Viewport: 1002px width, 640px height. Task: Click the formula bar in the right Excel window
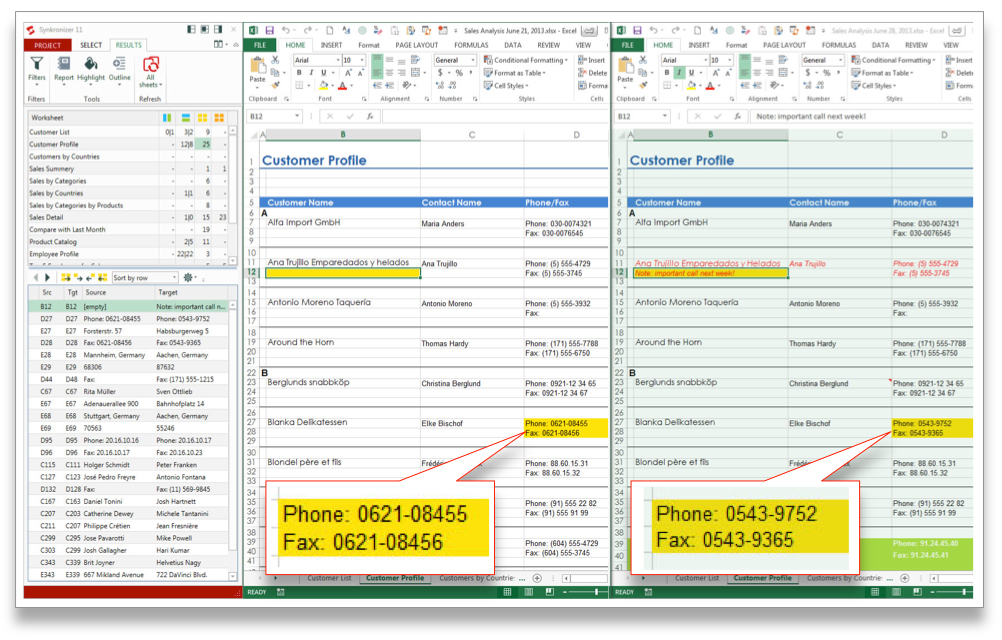(863, 116)
